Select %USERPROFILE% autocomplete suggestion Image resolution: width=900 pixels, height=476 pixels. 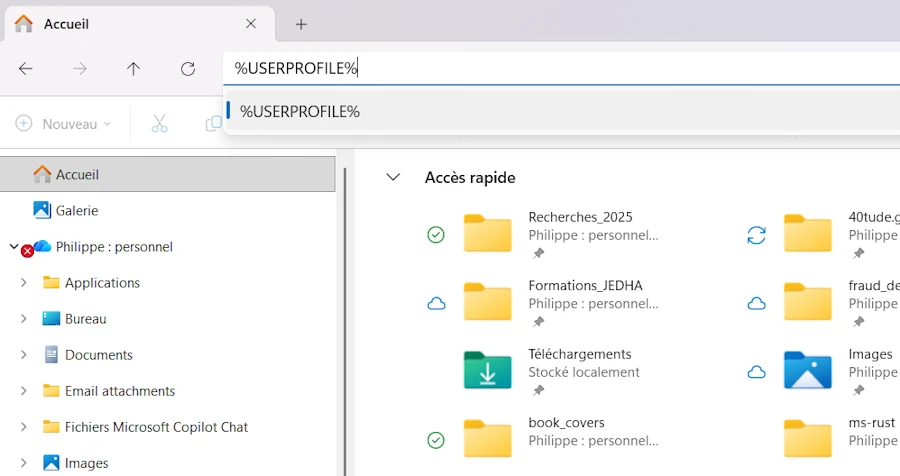300,111
